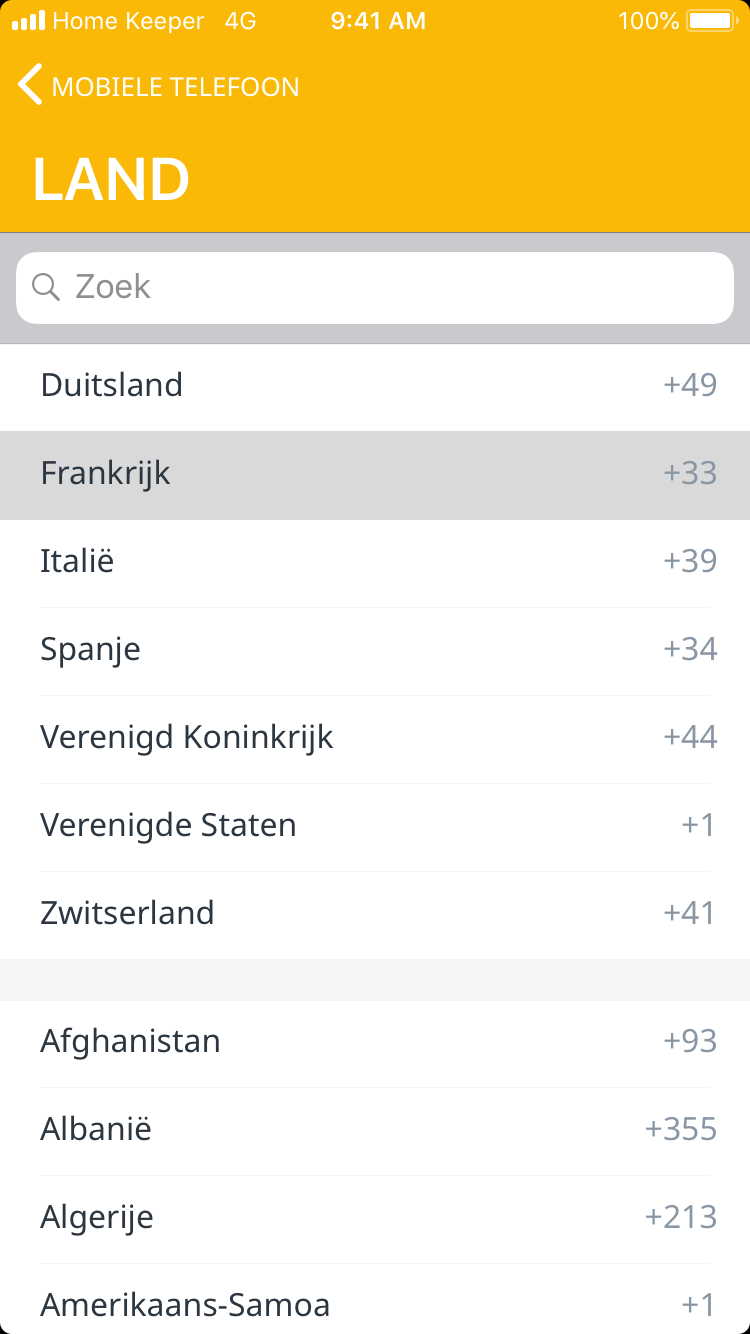The width and height of the screenshot is (750, 1334).
Task: Tap the magnifying glass search icon
Action: [46, 287]
